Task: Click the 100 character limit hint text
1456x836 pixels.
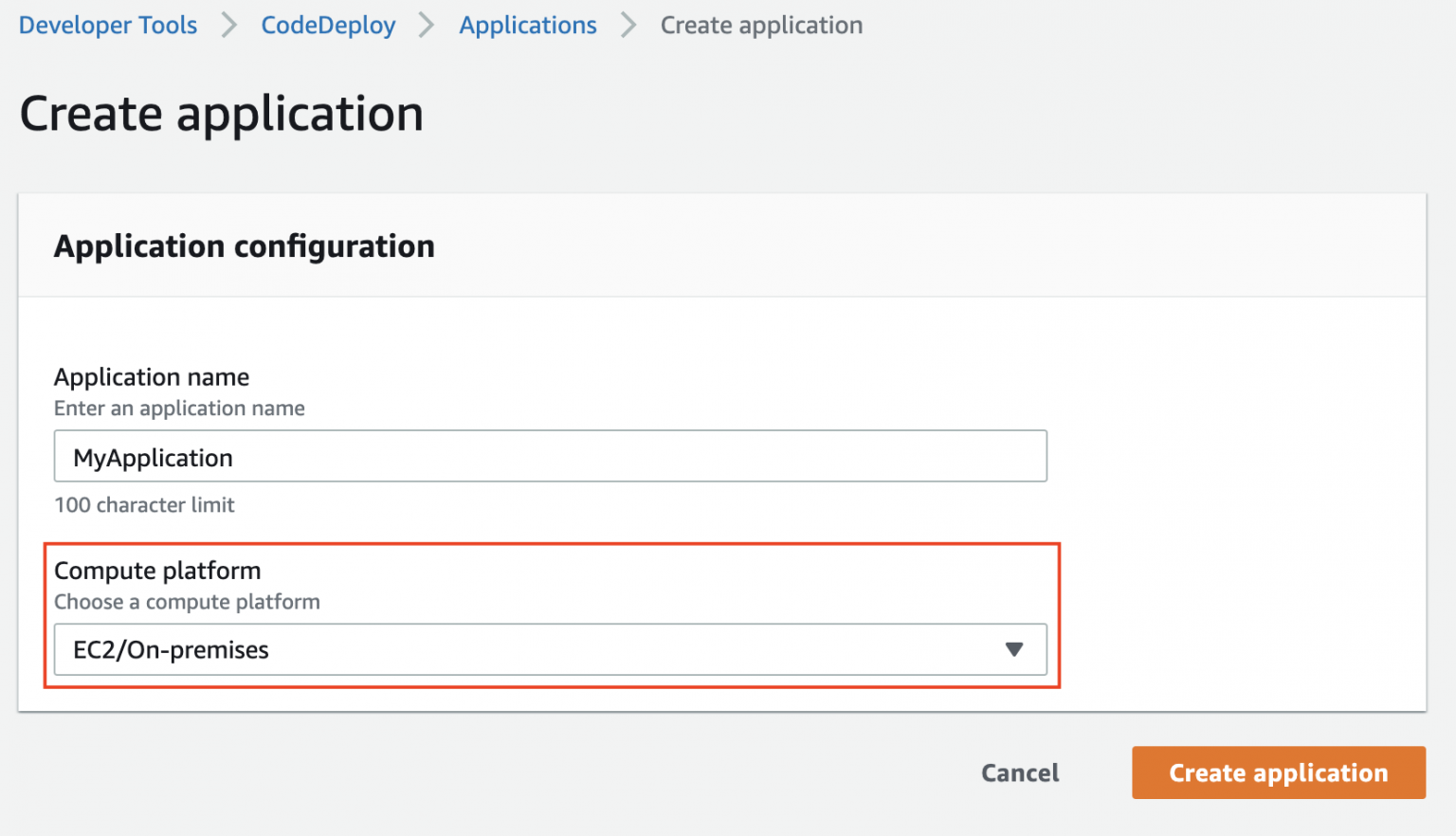Action: tap(144, 504)
